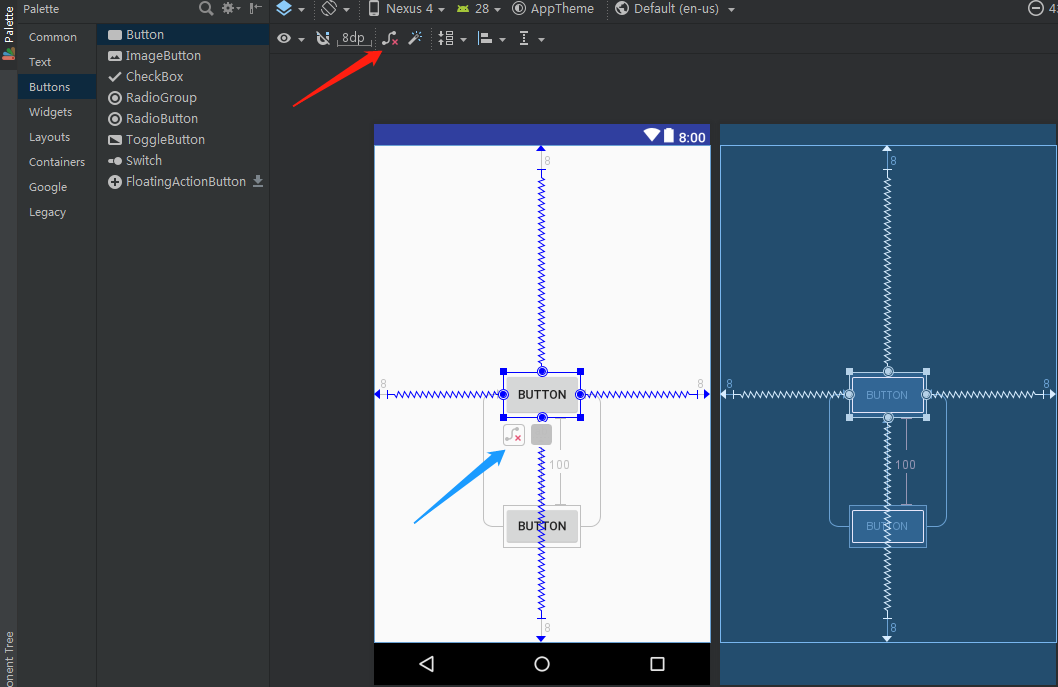Change API level 28 dropdown
1058x687 pixels.
tap(478, 9)
